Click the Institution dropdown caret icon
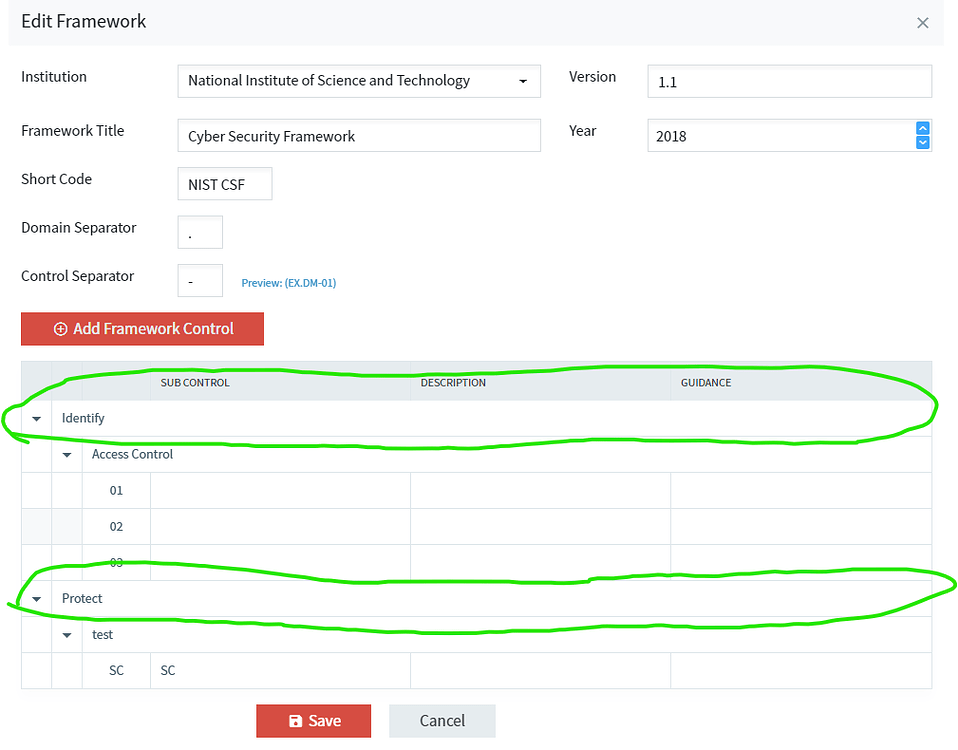The height and width of the screenshot is (750, 958). 525,82
